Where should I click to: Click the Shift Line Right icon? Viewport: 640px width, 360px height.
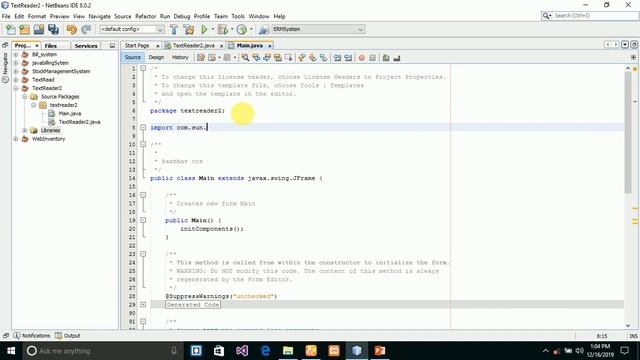click(348, 58)
